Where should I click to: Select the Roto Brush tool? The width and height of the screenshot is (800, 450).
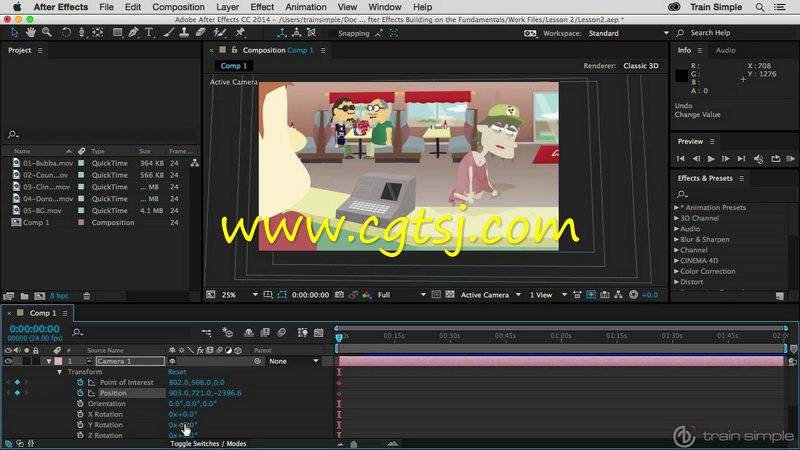pyautogui.click(x=220, y=33)
